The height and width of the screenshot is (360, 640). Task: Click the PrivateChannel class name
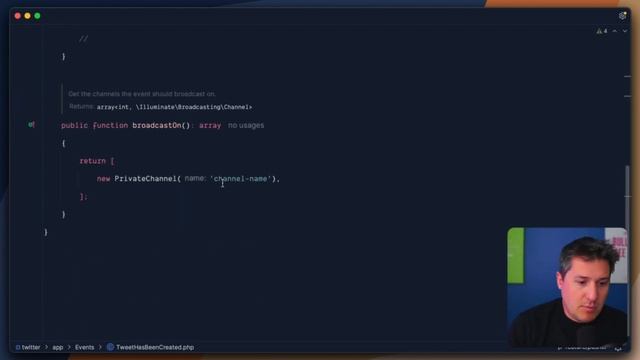tap(145, 178)
